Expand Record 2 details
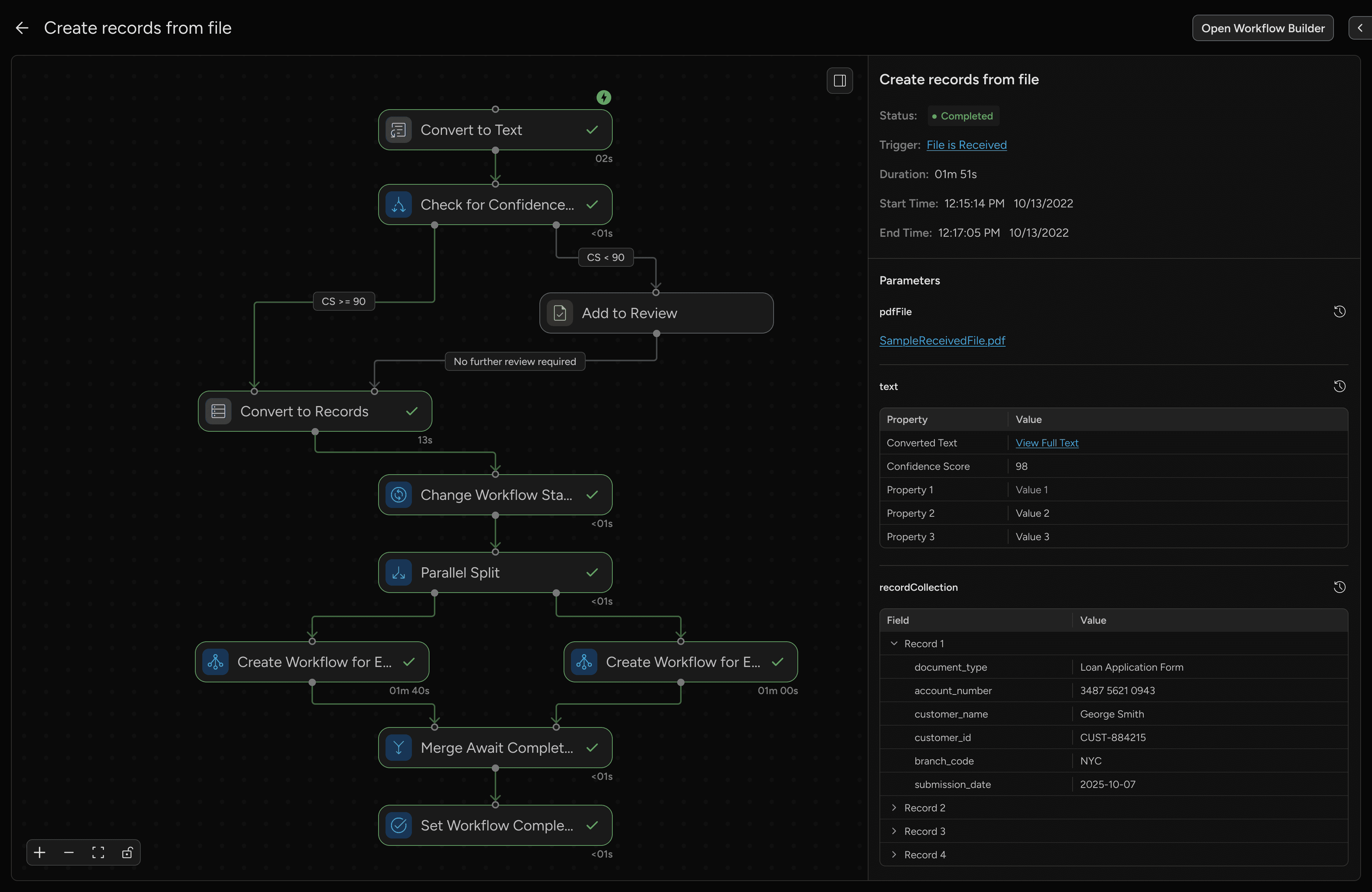 click(x=894, y=808)
